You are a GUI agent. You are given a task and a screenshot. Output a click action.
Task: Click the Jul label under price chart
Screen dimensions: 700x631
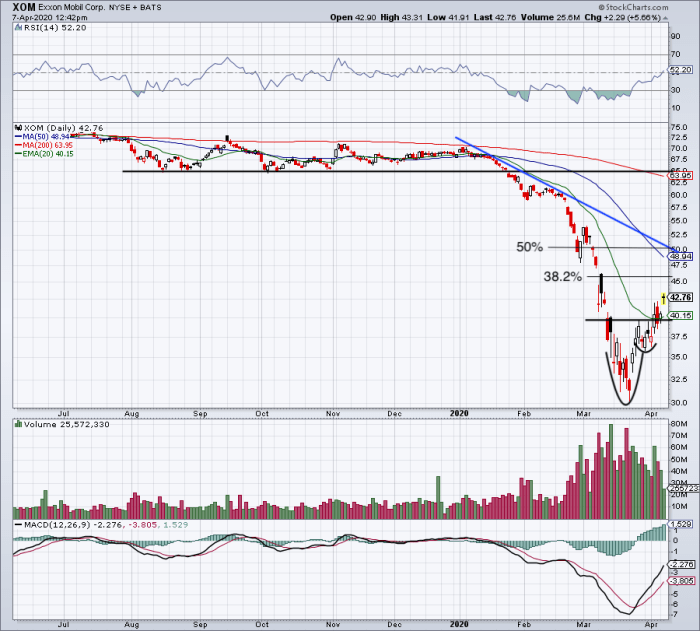point(63,413)
